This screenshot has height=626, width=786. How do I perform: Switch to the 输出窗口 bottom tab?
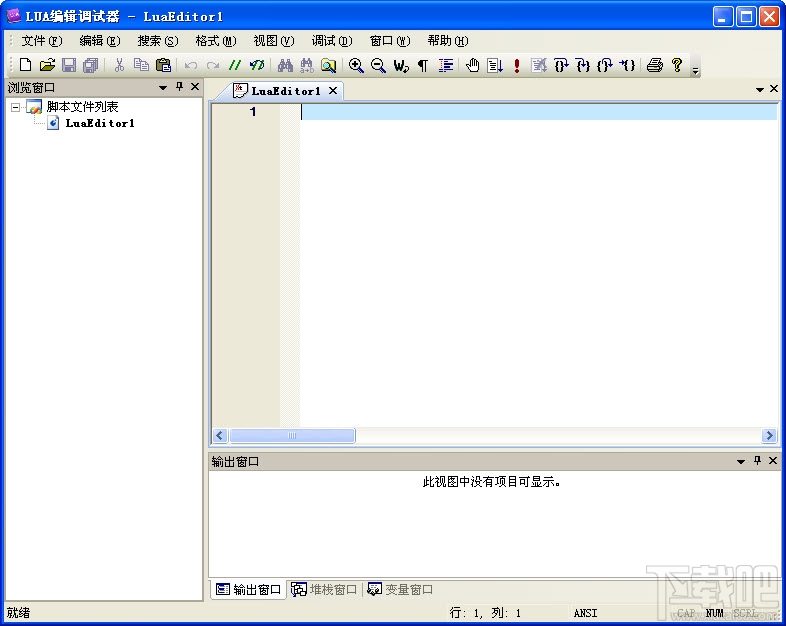click(249, 589)
